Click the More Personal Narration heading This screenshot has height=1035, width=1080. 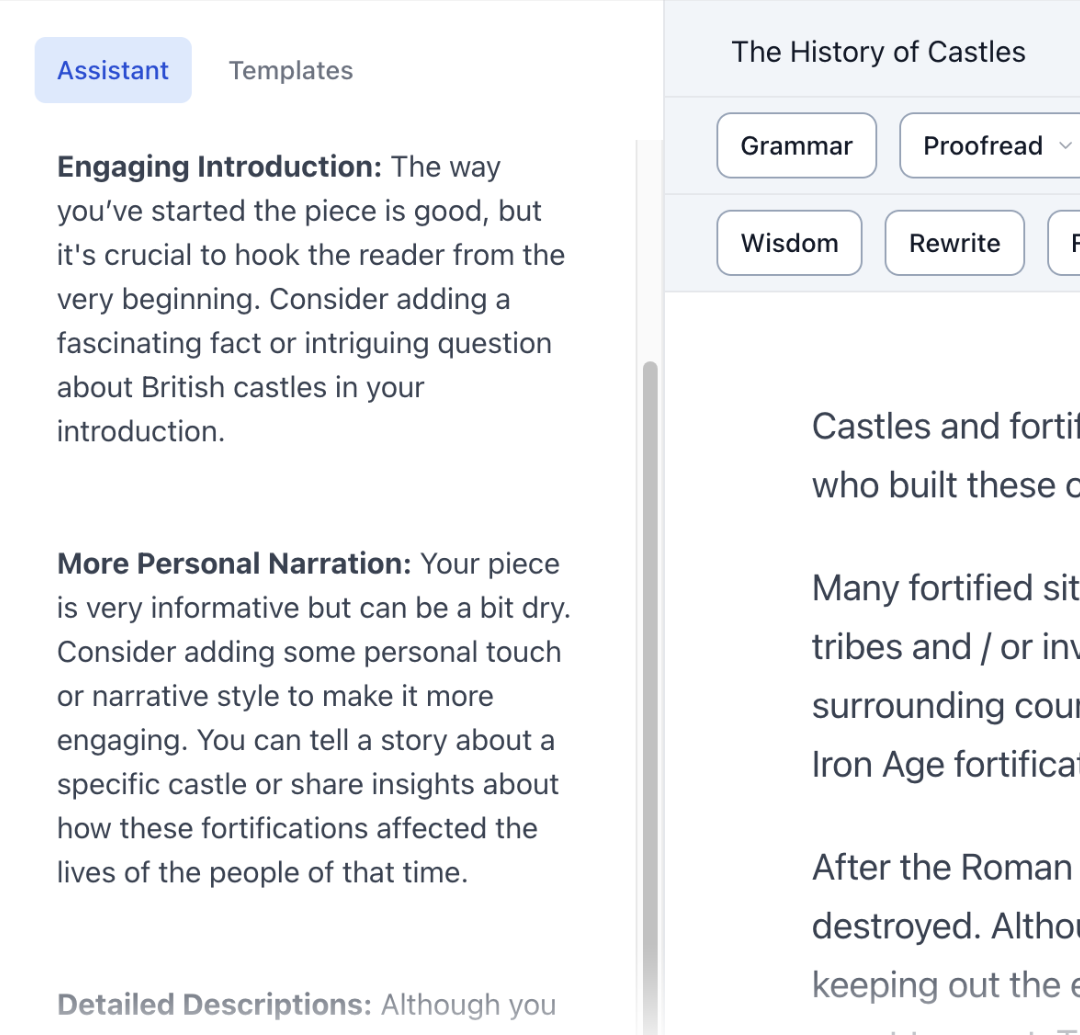click(x=234, y=563)
